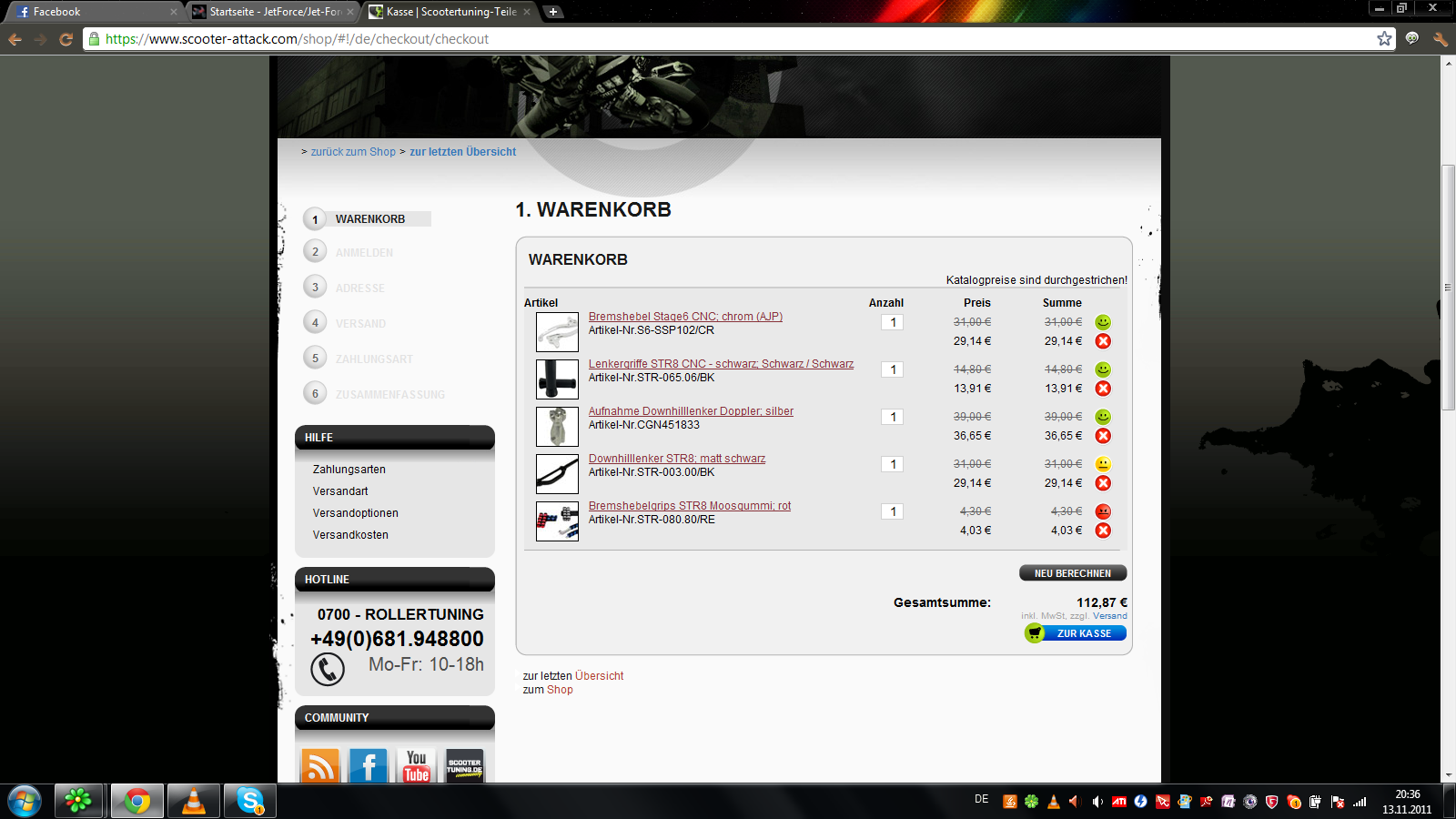This screenshot has width=1456, height=819.
Task: Click Shop link below cart
Action: click(560, 690)
